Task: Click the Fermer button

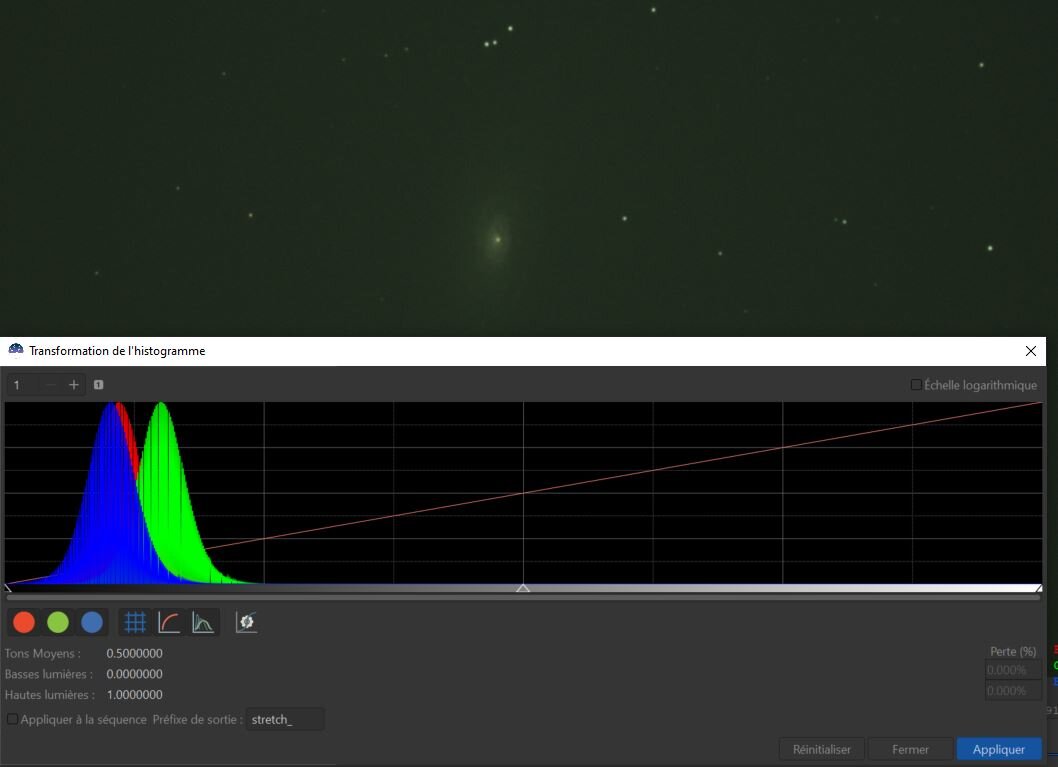Action: (x=910, y=749)
